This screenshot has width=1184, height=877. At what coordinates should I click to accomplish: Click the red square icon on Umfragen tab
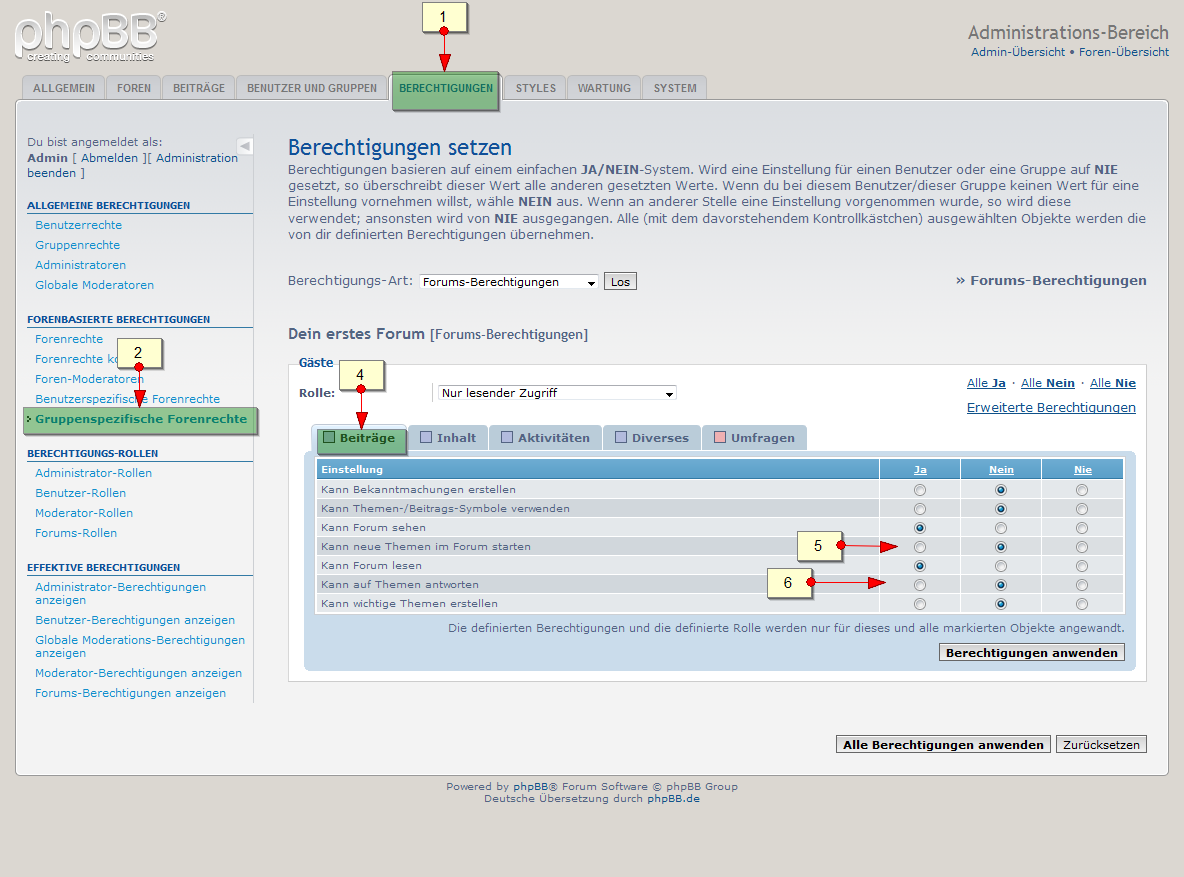[720, 438]
